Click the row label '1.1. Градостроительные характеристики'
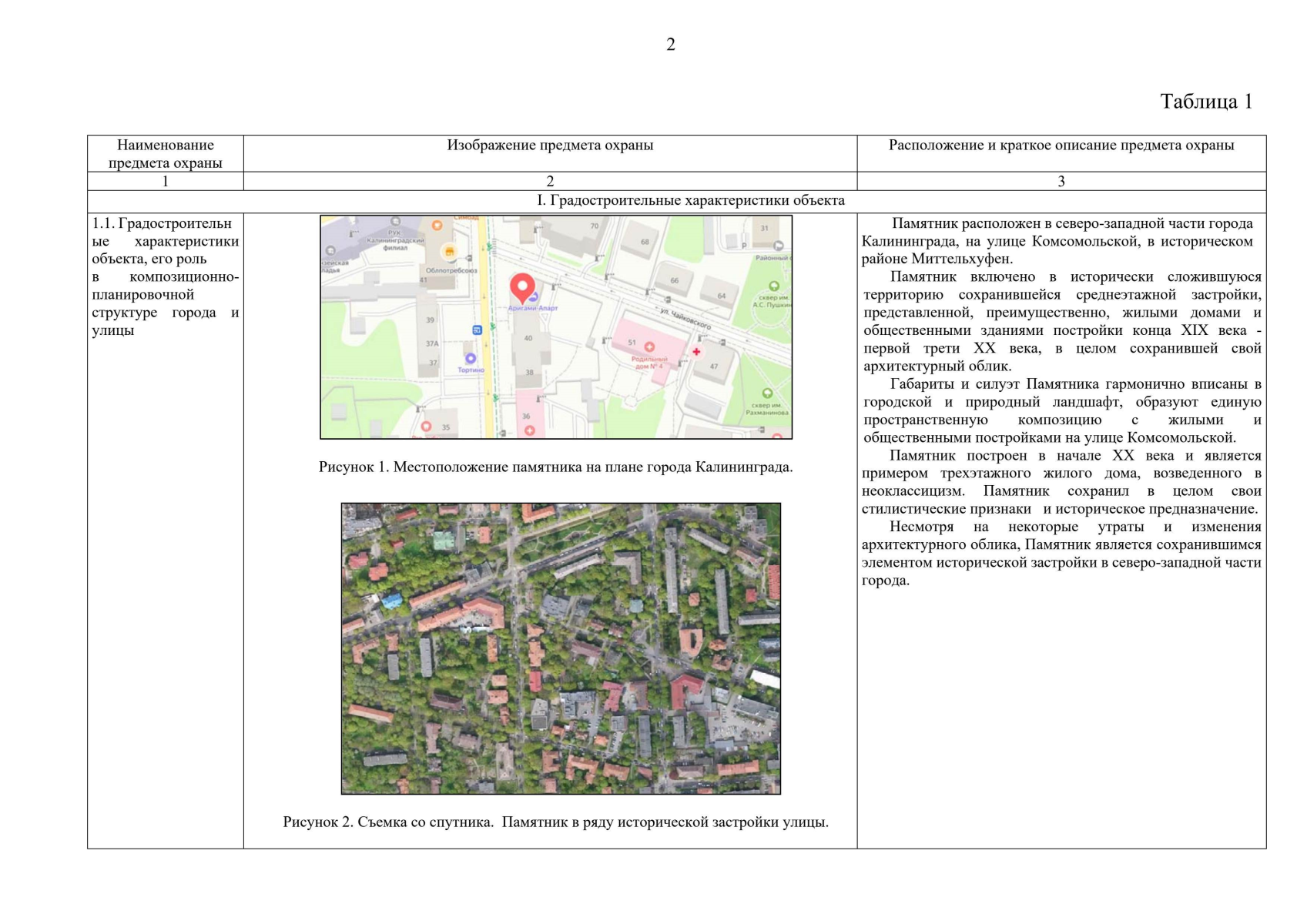The image size is (1307, 924). (166, 277)
